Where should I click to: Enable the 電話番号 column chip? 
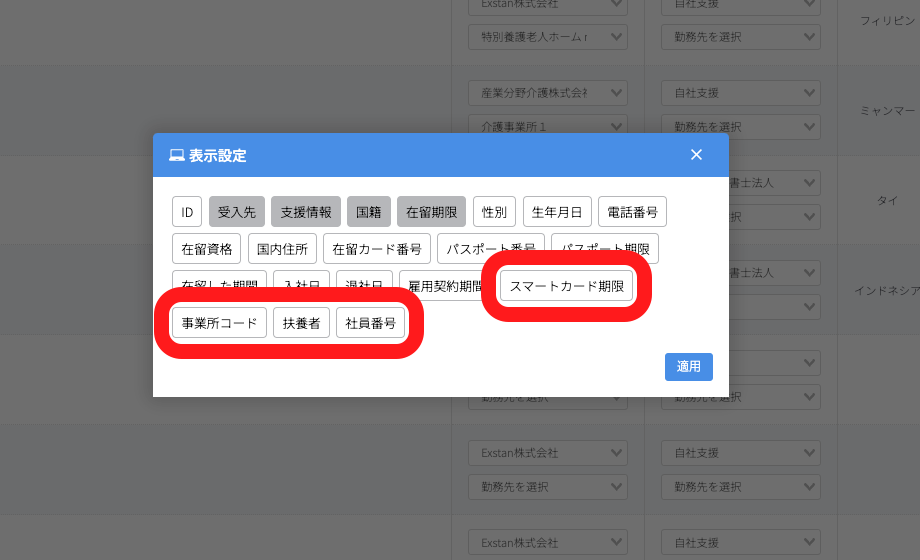tap(633, 212)
